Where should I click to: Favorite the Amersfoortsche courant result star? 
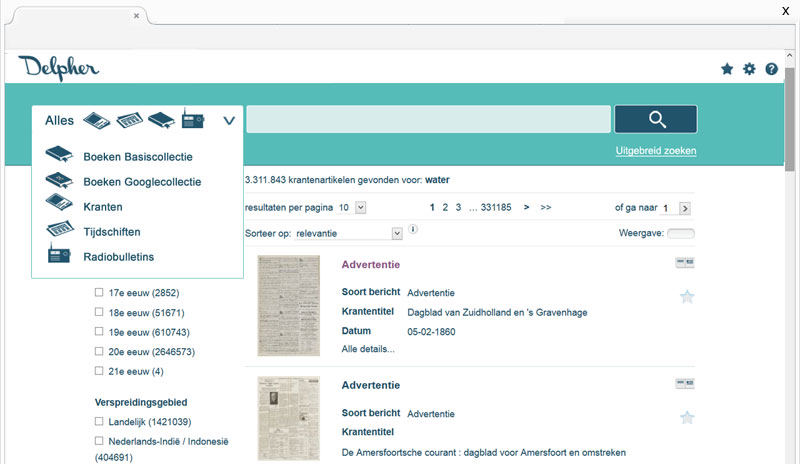click(x=687, y=418)
